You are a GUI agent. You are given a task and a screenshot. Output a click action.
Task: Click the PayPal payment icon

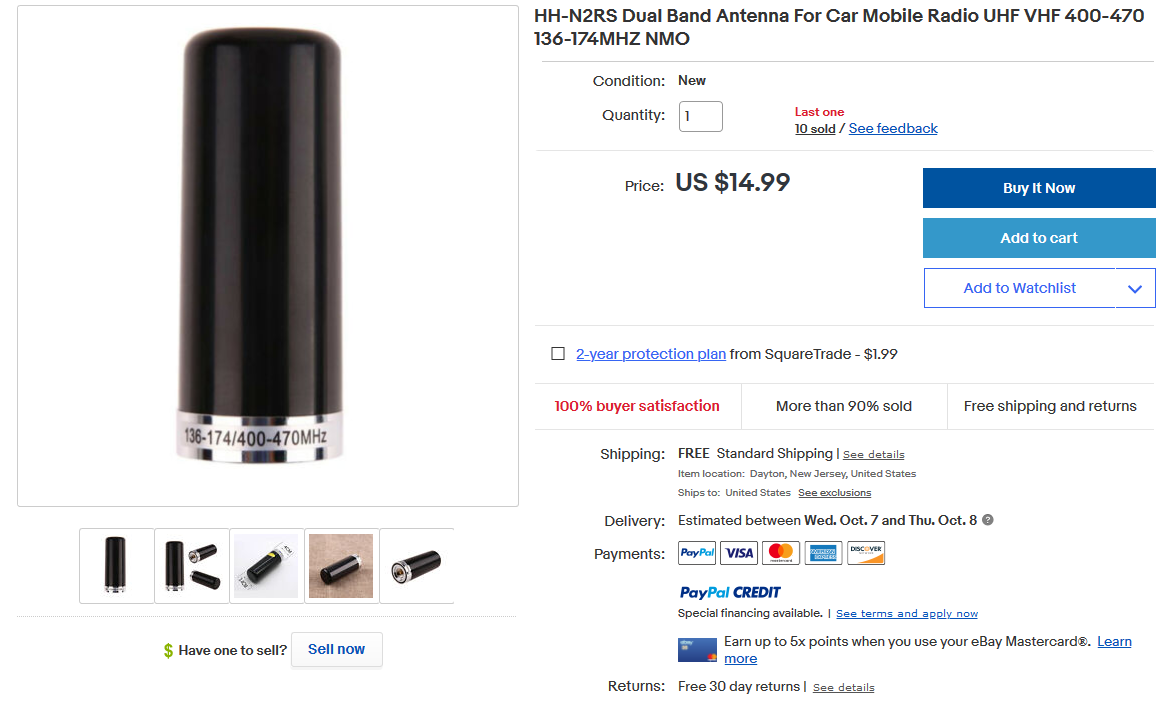[x=697, y=553]
